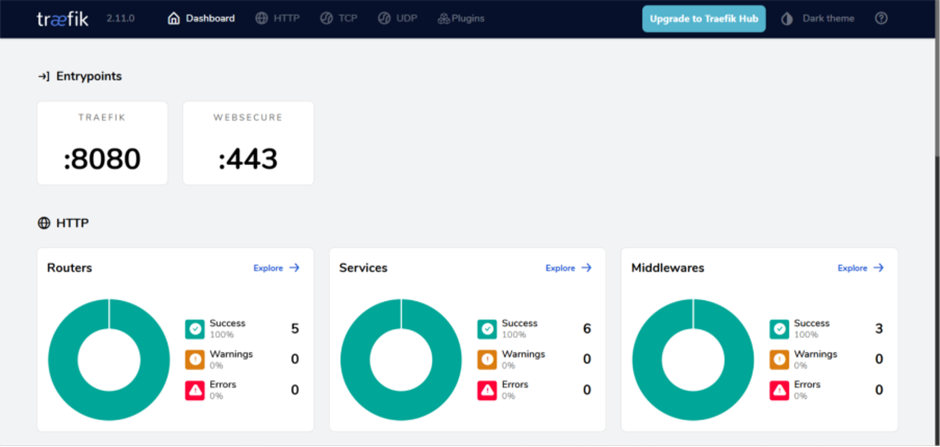940x447 pixels.
Task: Open the Dashboard tab
Action: [x=201, y=19]
